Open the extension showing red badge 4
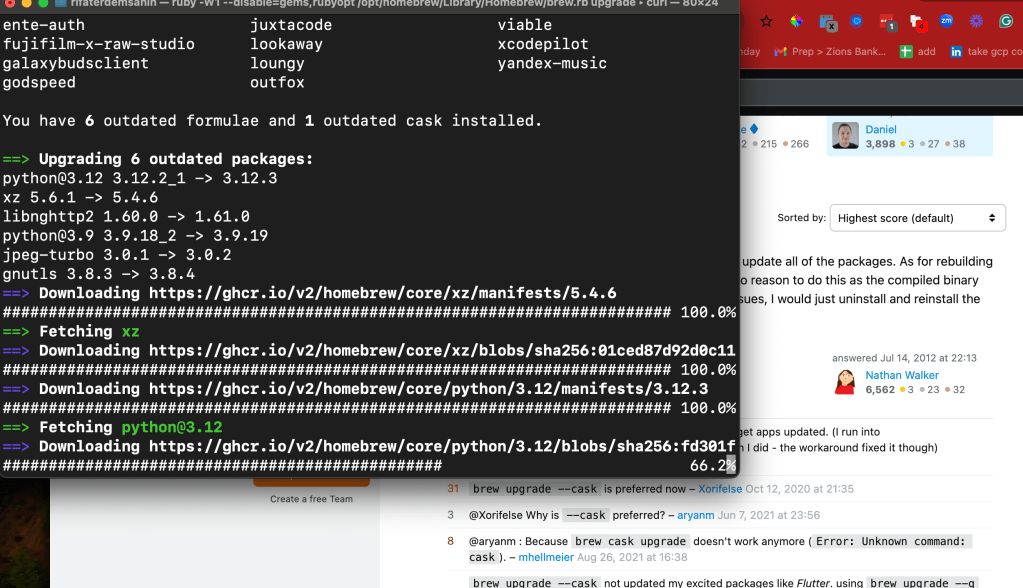 918,23
